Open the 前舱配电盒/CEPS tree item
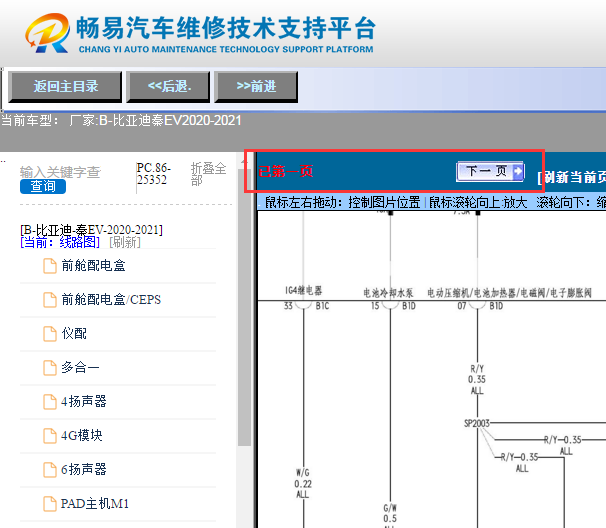Viewport: 606px width, 528px height. coord(111,300)
